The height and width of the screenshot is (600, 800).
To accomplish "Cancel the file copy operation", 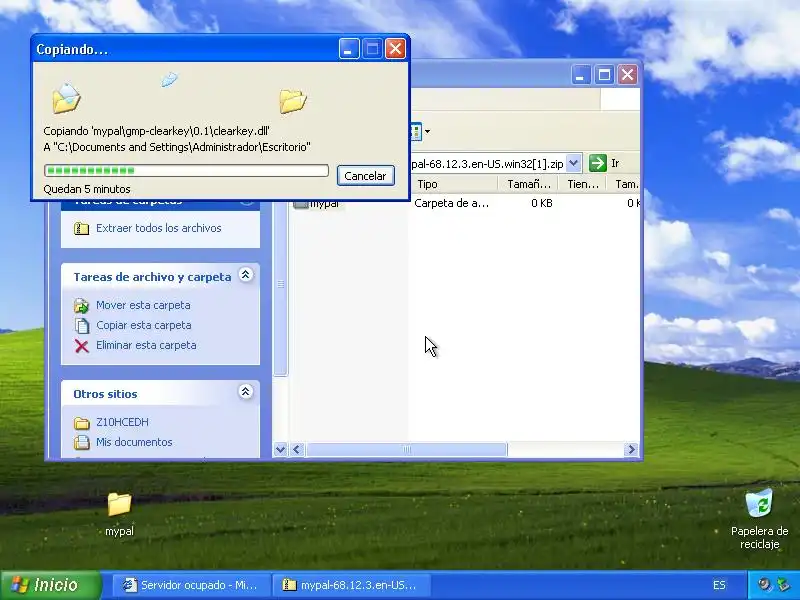I will tap(365, 176).
